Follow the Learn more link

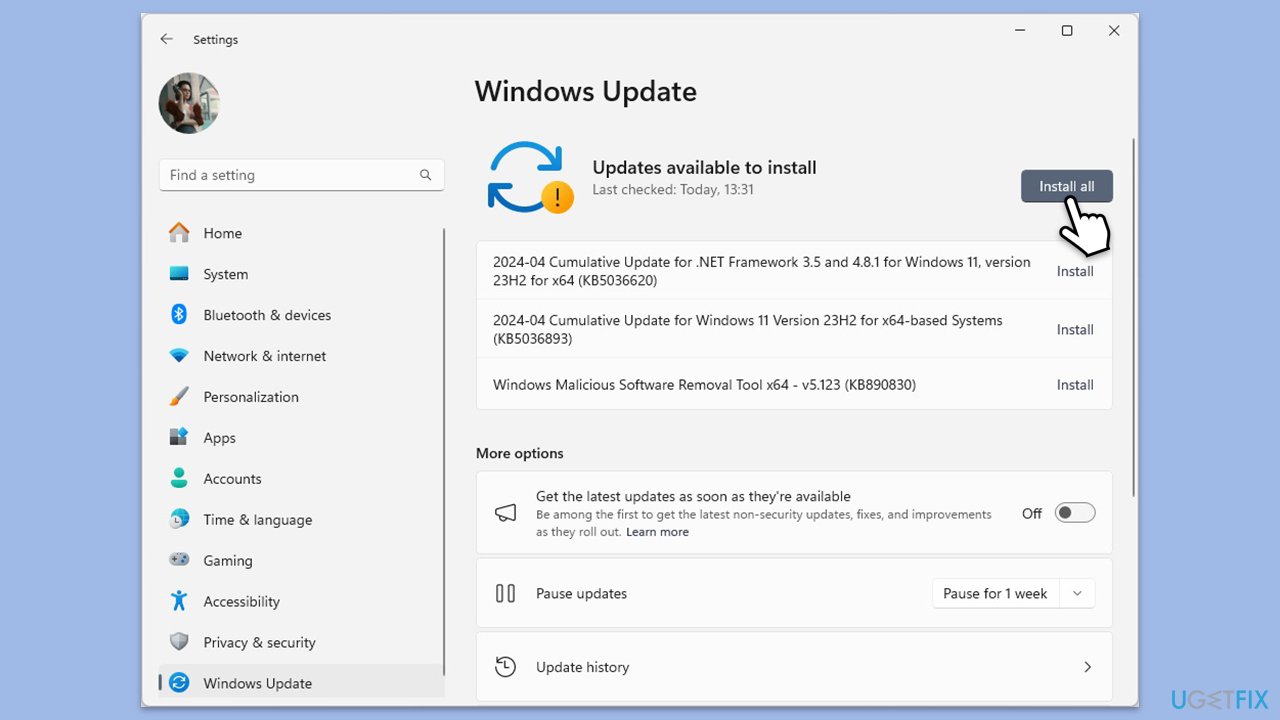tap(657, 532)
